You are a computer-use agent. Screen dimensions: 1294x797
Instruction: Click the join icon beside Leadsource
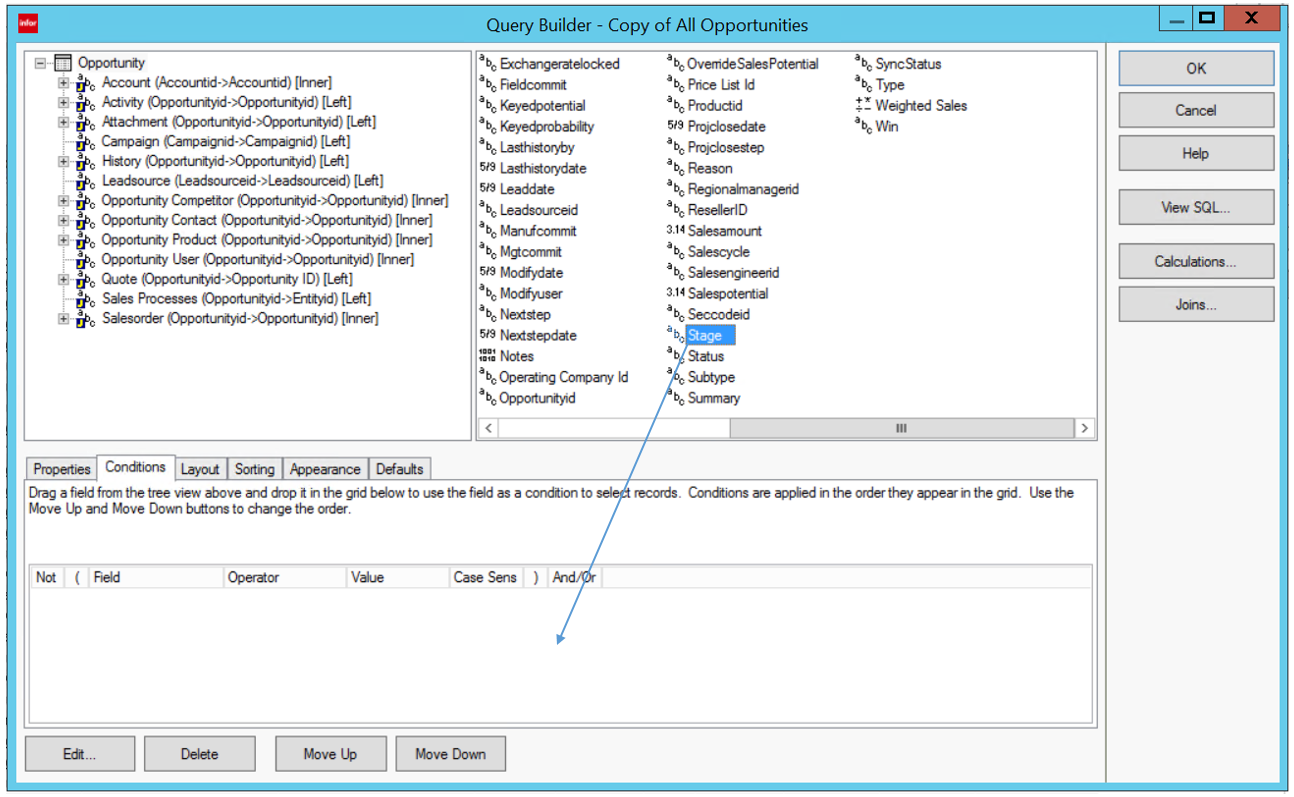(x=86, y=181)
